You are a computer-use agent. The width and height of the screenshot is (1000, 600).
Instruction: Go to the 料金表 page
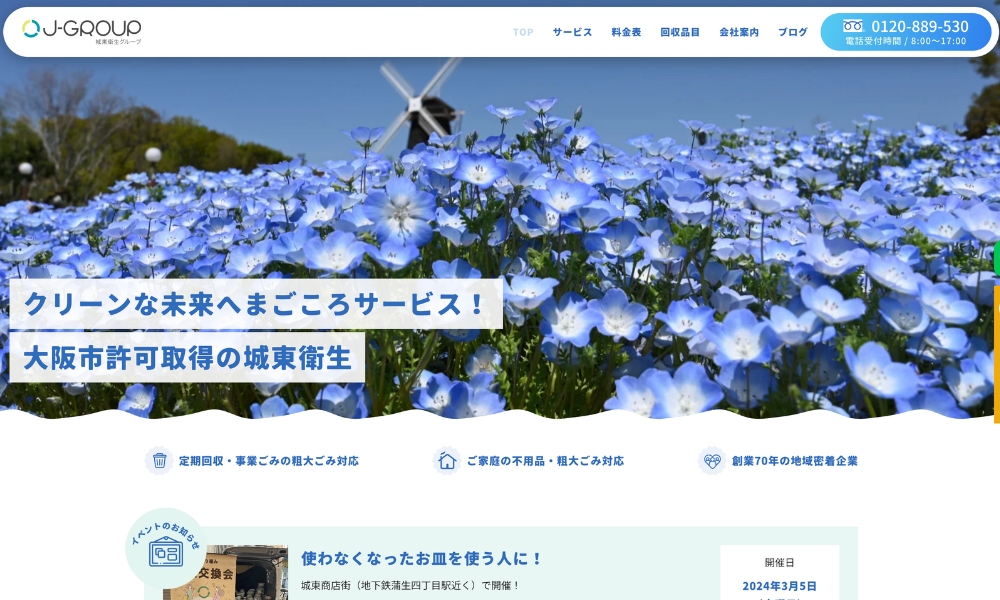point(626,32)
